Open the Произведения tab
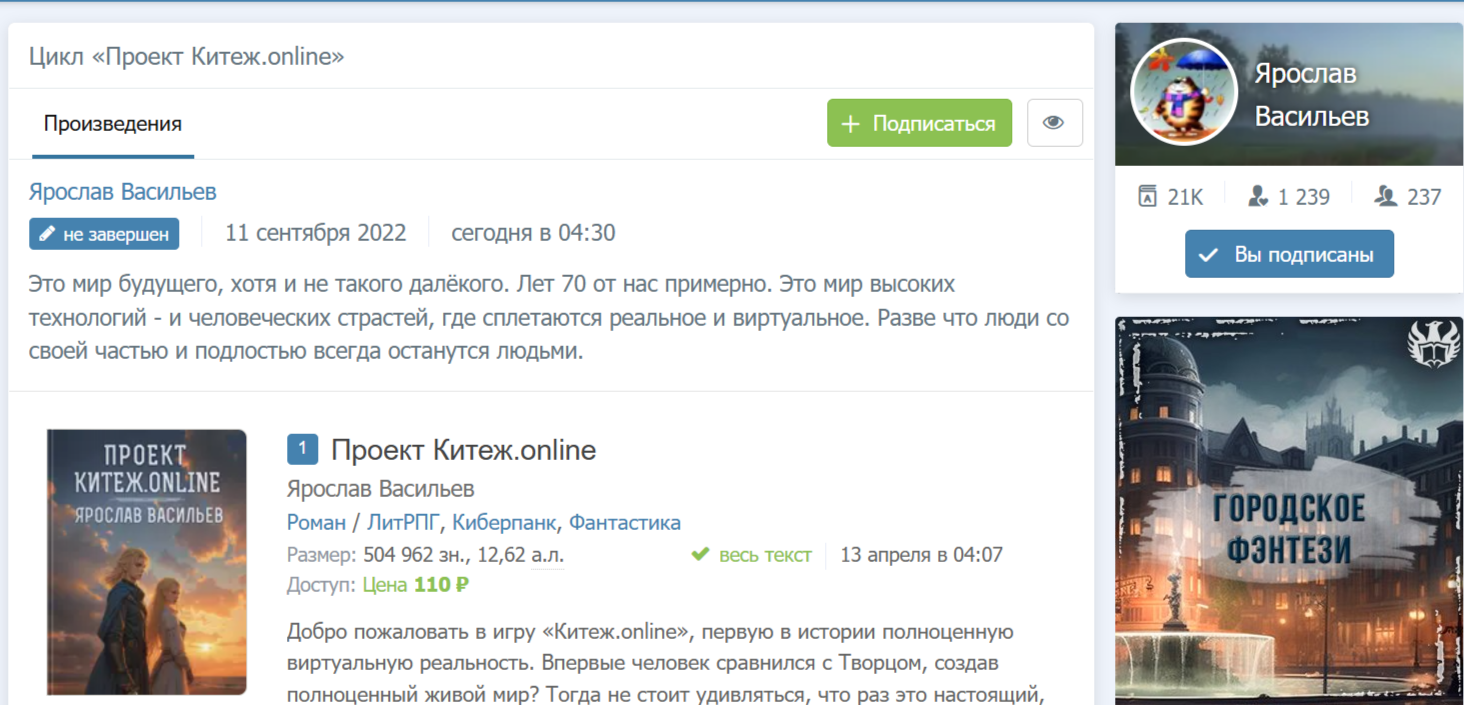 pos(113,124)
